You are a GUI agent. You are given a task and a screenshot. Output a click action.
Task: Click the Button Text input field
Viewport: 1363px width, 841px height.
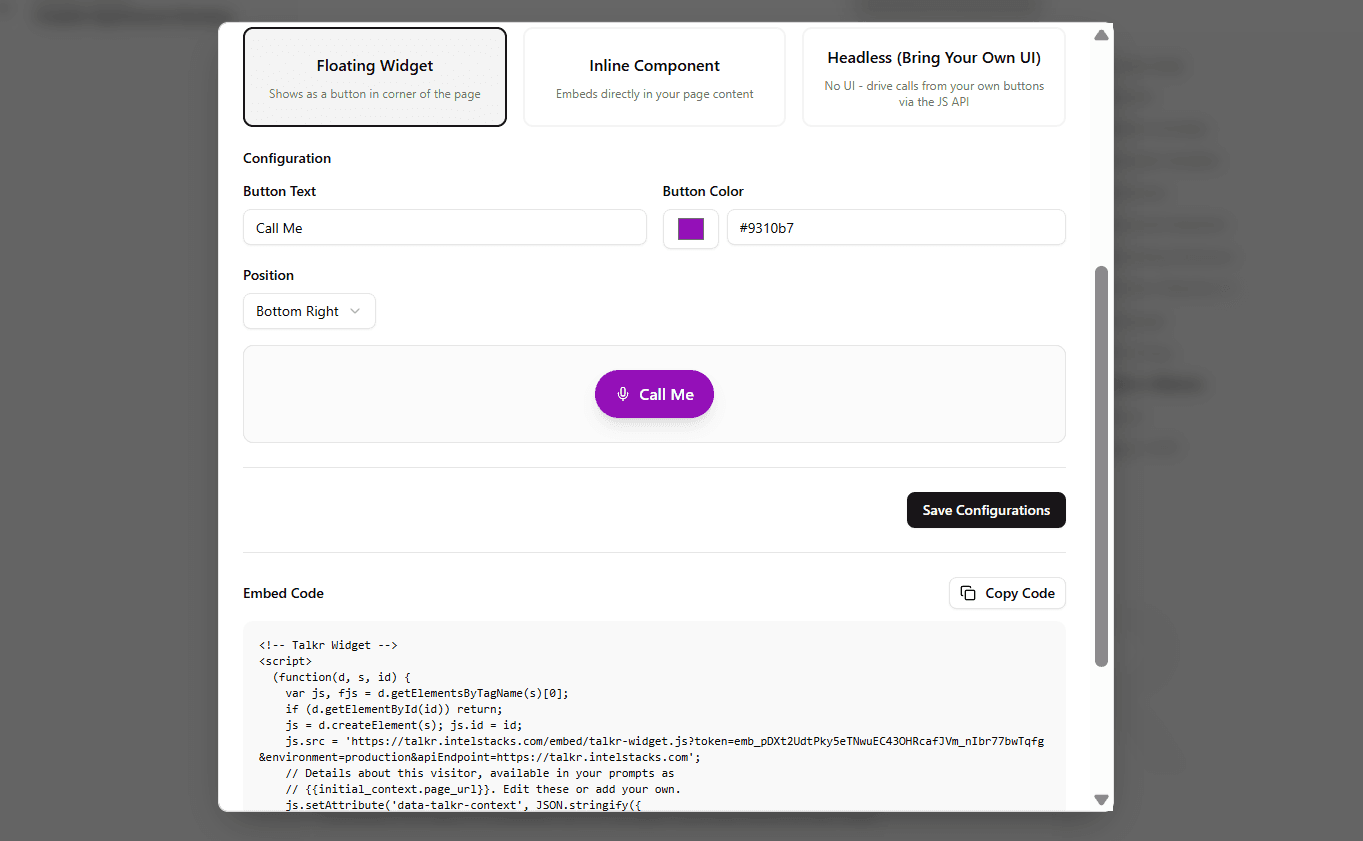click(445, 228)
